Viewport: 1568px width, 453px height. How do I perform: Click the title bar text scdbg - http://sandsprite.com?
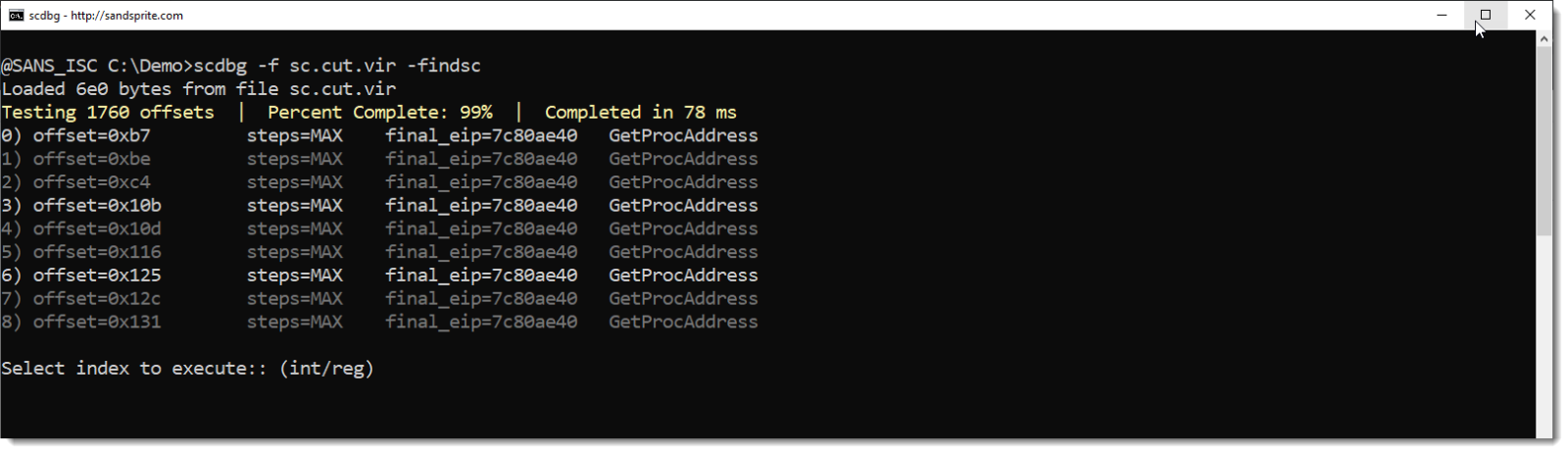106,16
